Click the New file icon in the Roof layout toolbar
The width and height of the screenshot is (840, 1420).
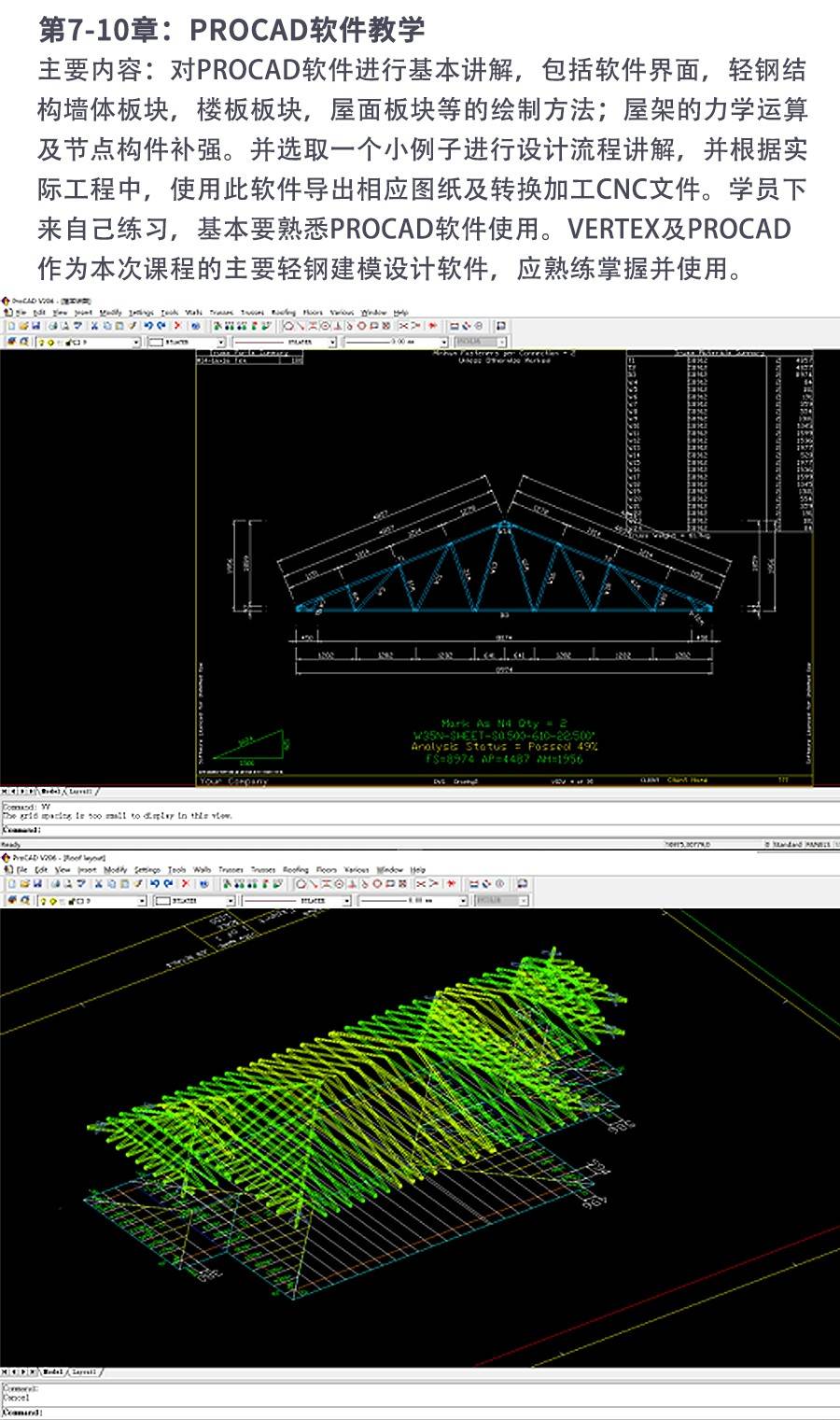[x=12, y=883]
